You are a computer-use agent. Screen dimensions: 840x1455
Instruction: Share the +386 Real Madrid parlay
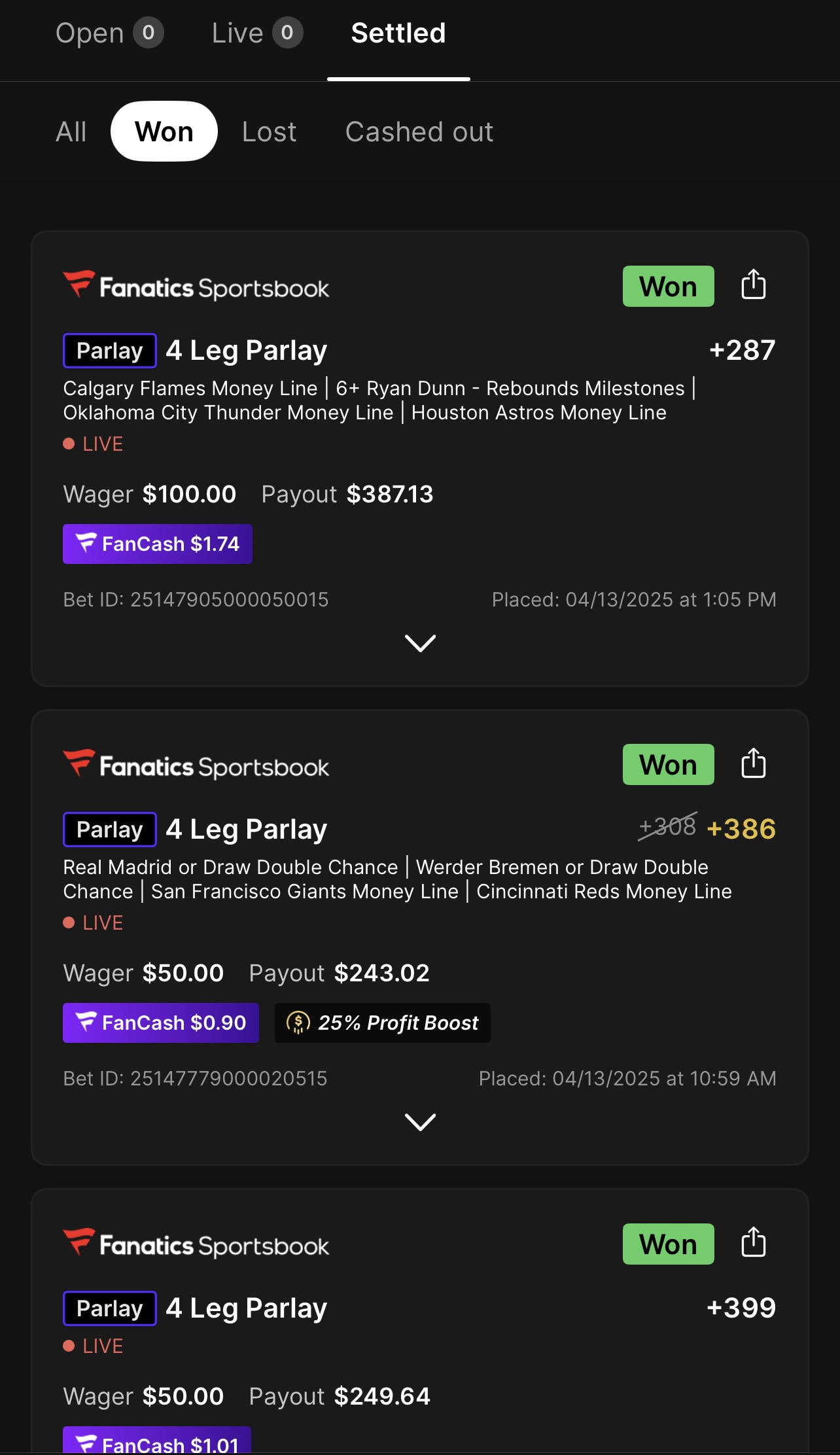(753, 763)
